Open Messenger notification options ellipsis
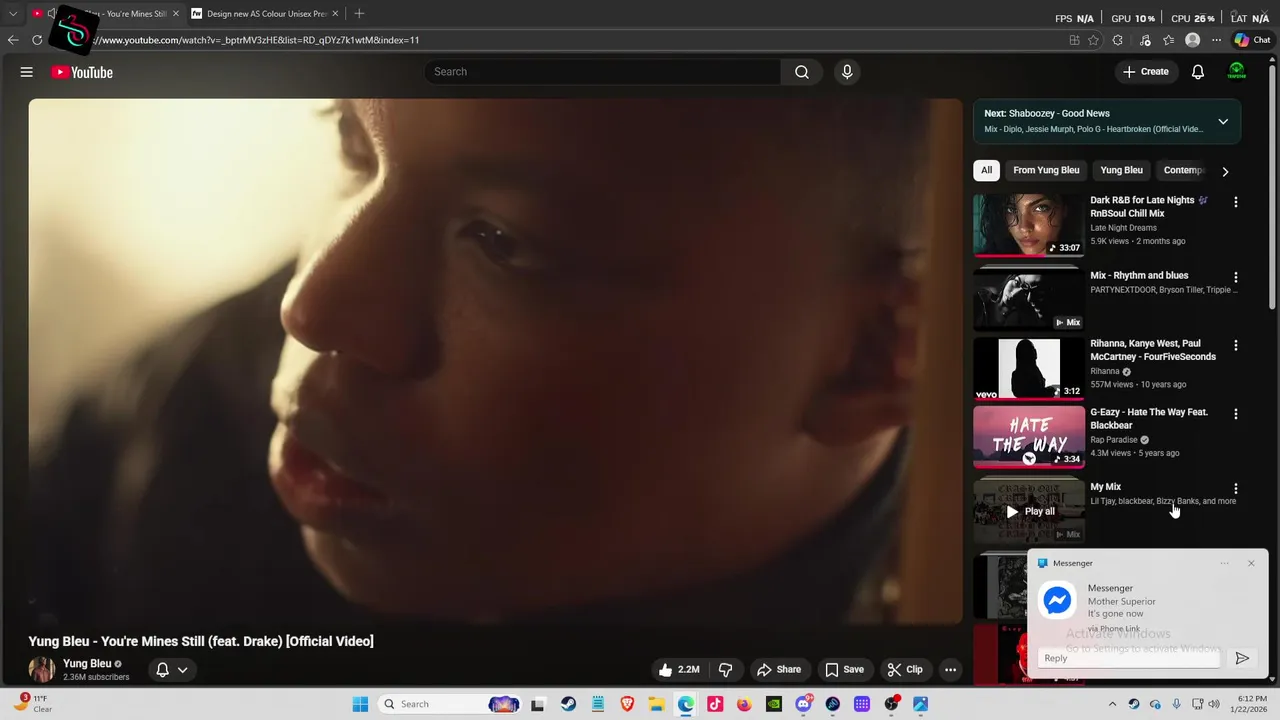This screenshot has height=720, width=1280. coord(1224,563)
